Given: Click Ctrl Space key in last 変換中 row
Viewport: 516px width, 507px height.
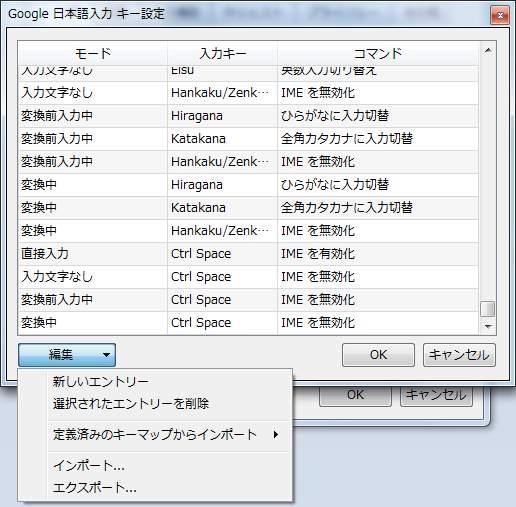Looking at the screenshot, I should coord(223,323).
